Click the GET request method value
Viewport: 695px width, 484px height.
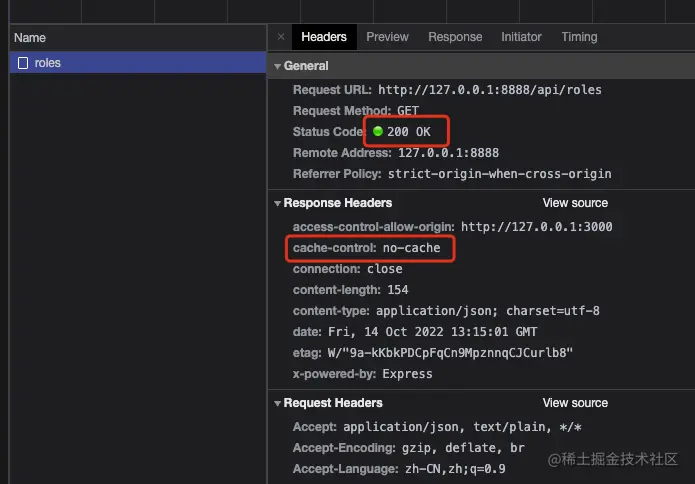pyautogui.click(x=408, y=110)
